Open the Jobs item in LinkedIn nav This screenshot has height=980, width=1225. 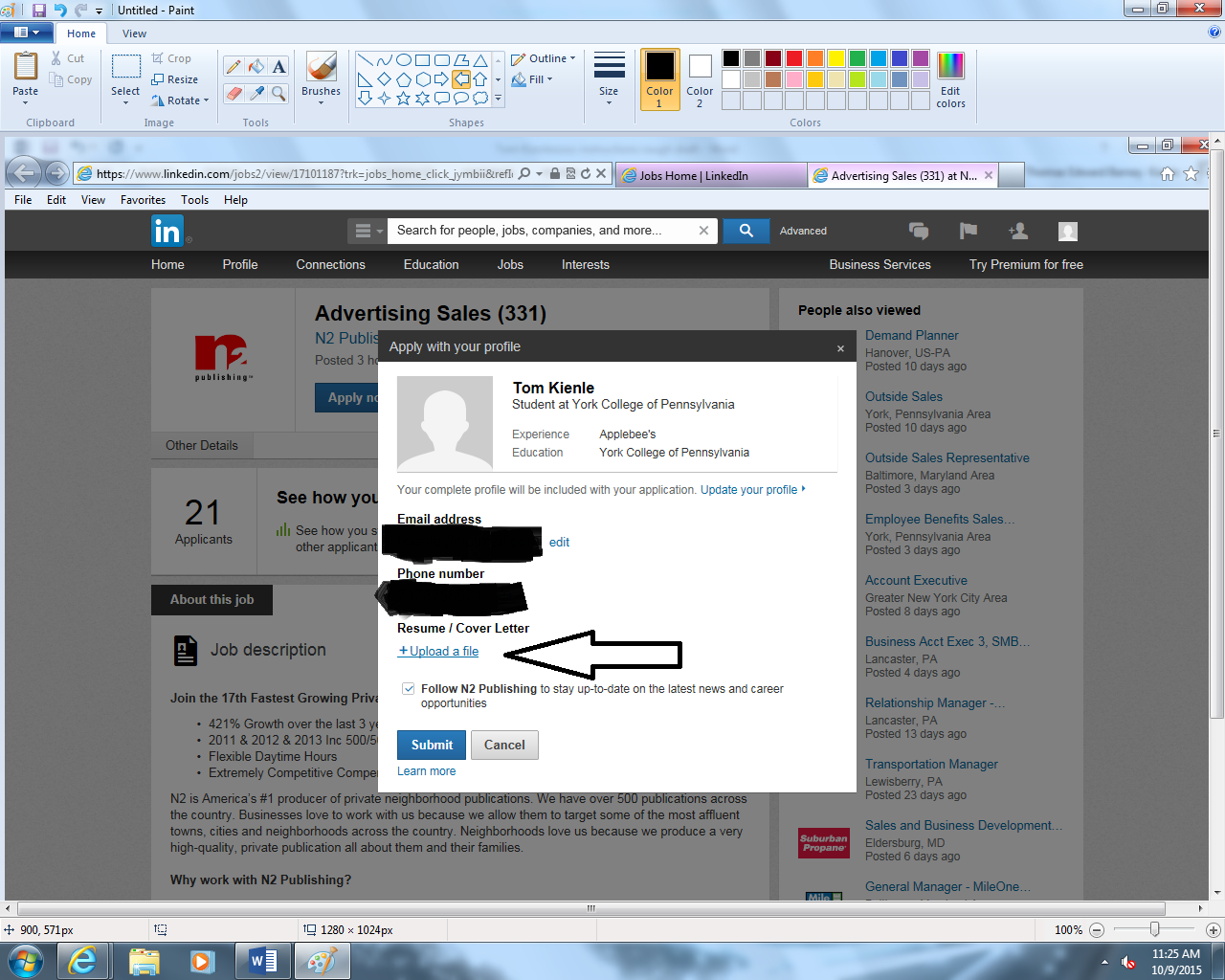(510, 264)
